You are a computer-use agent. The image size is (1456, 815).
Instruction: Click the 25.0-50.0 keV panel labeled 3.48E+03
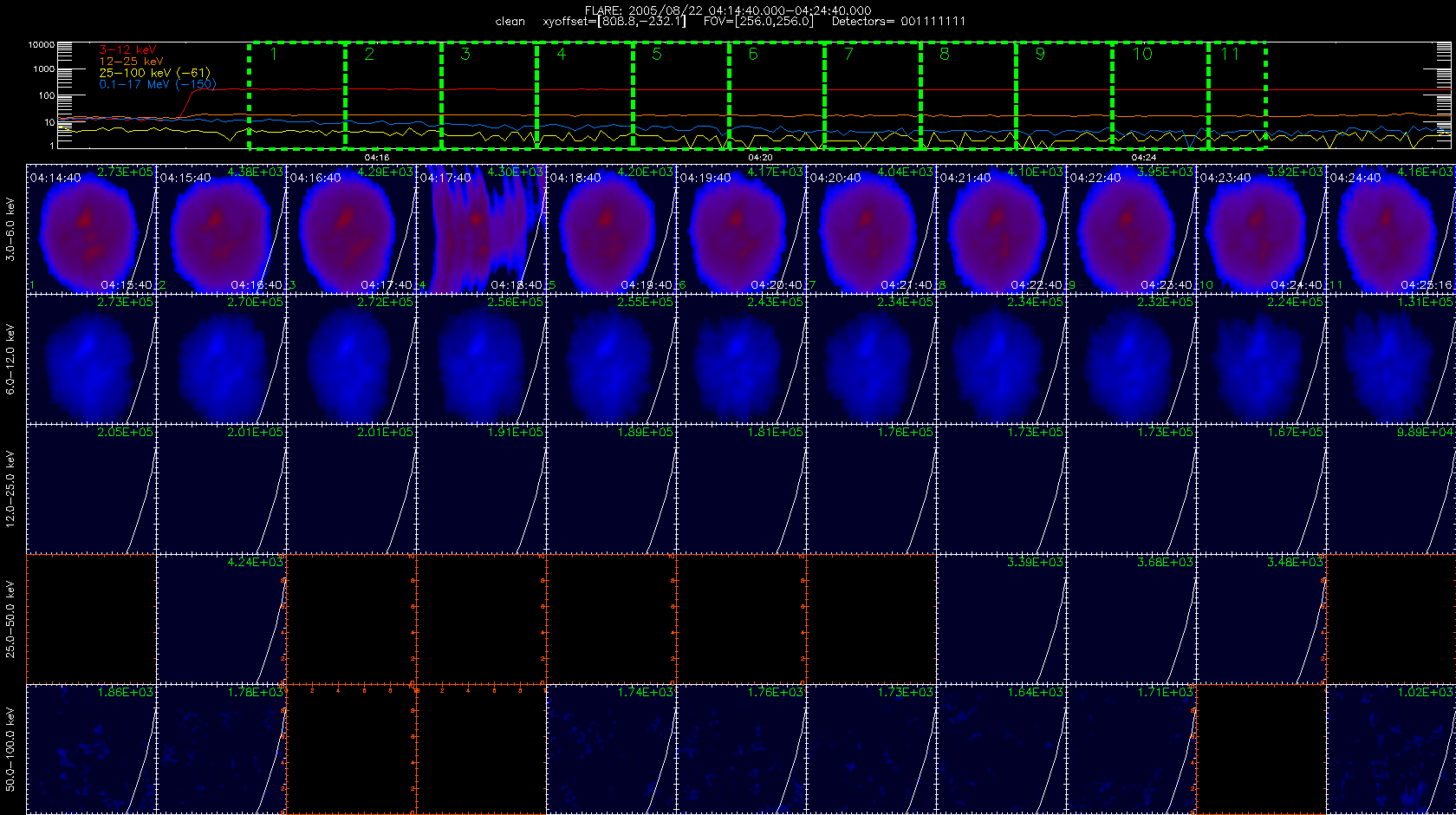pyautogui.click(x=1261, y=619)
